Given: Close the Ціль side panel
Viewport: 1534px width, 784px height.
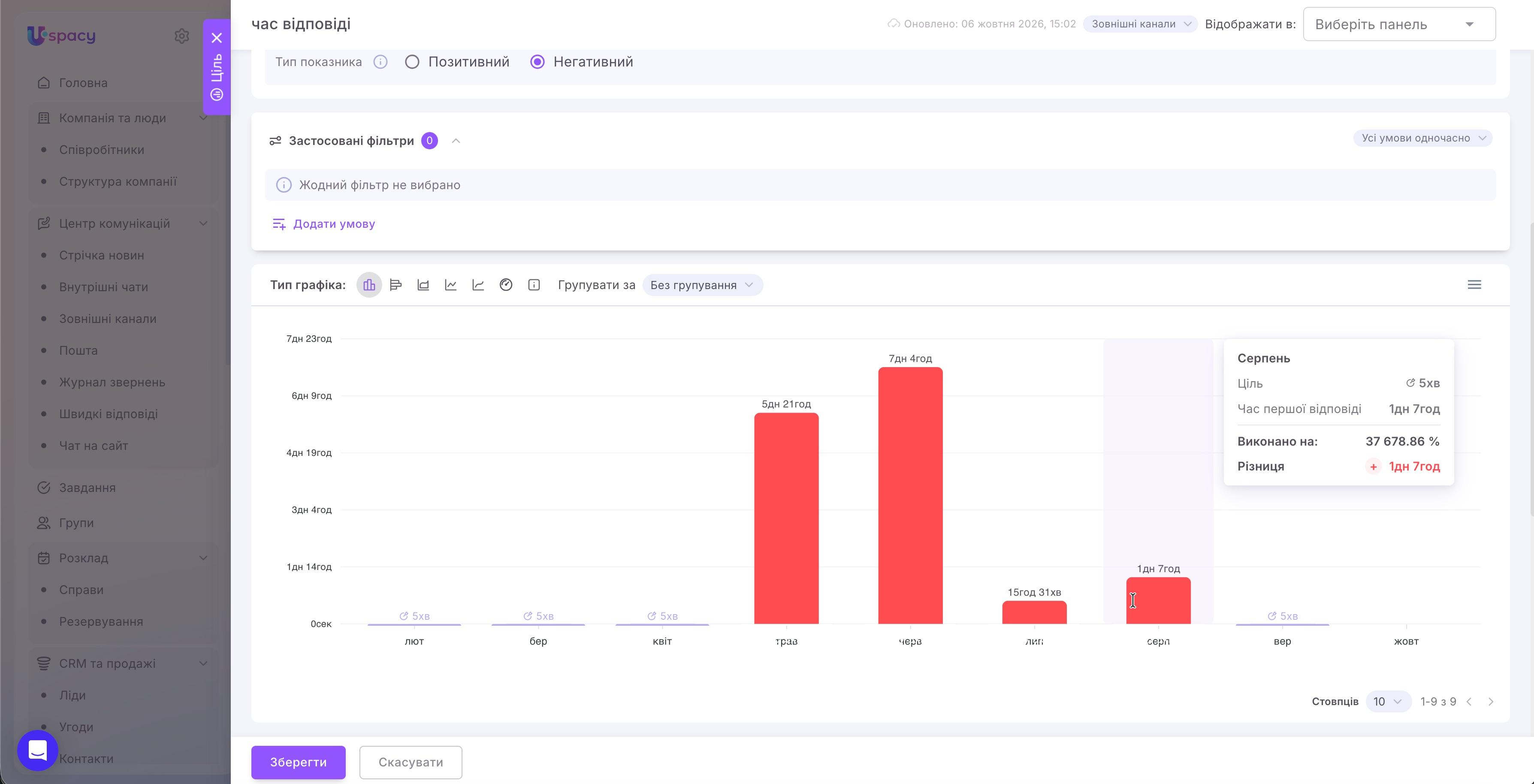Looking at the screenshot, I should tap(217, 38).
